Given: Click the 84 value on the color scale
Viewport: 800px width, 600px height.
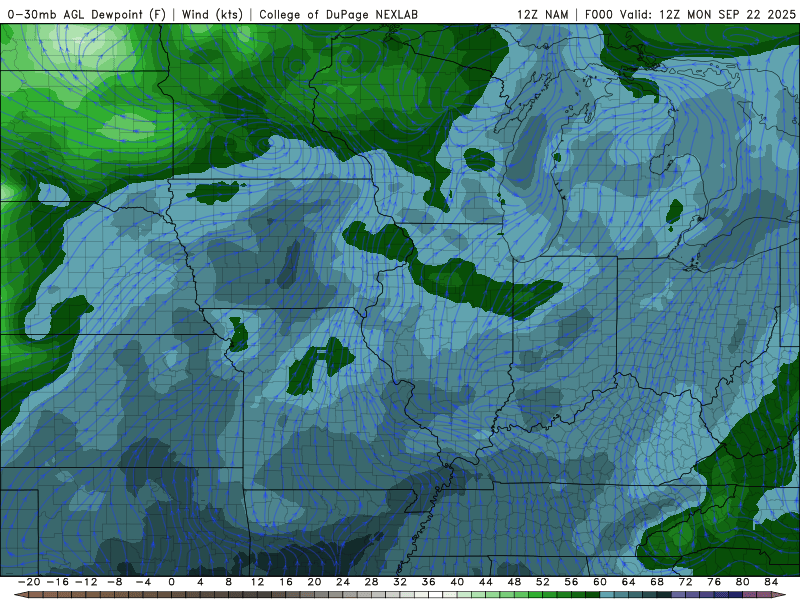Looking at the screenshot, I should click(x=771, y=582).
